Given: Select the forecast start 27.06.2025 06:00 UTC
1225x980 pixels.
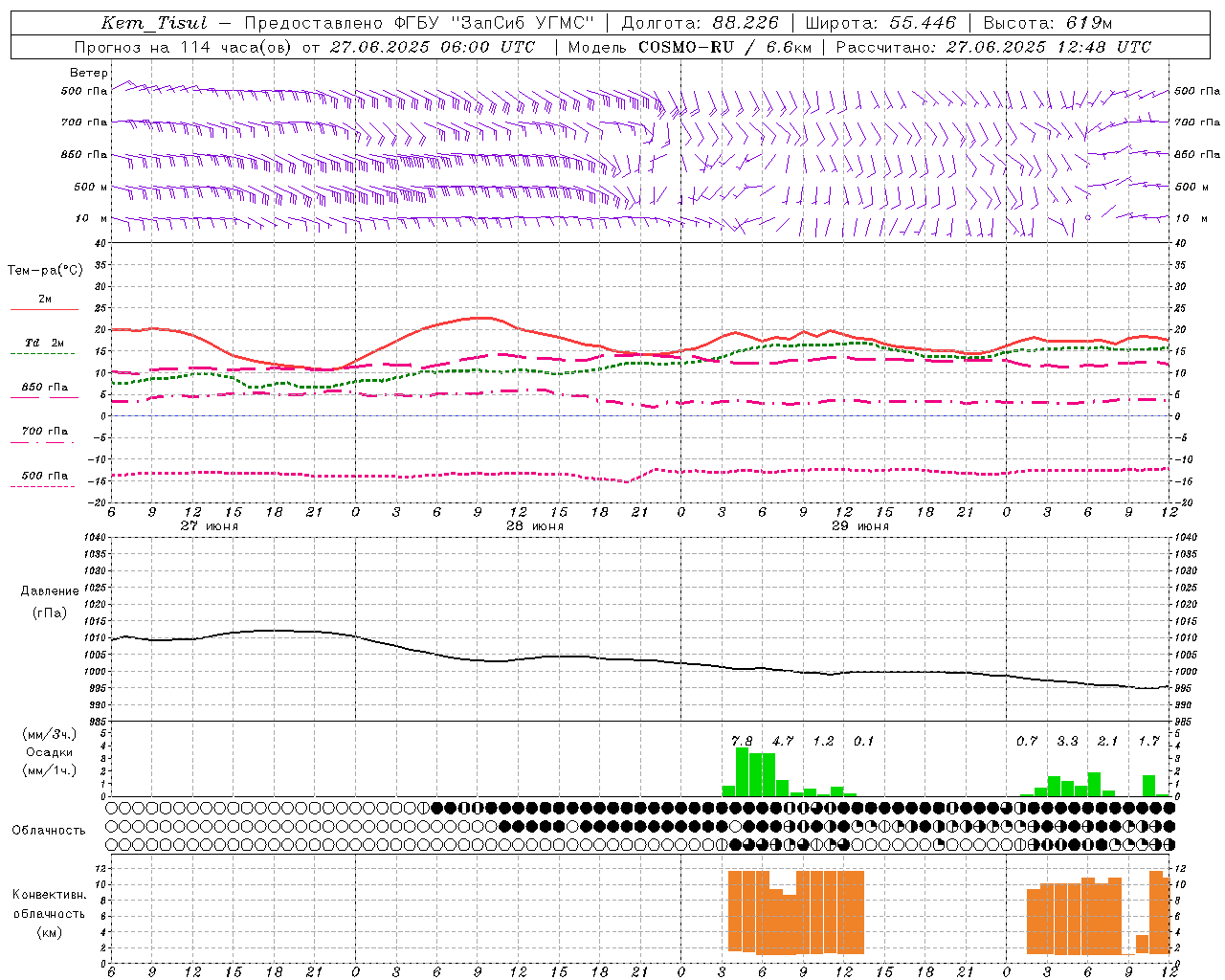Looking at the screenshot, I should [x=433, y=47].
